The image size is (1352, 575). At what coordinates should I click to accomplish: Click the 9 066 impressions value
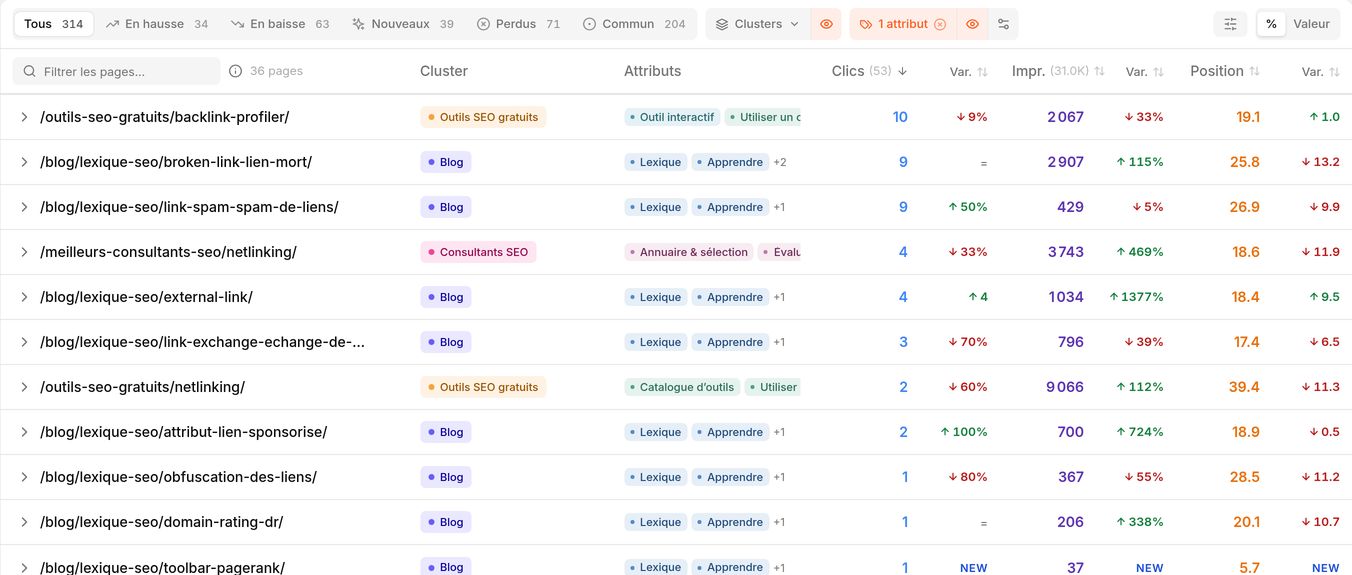tap(1065, 387)
